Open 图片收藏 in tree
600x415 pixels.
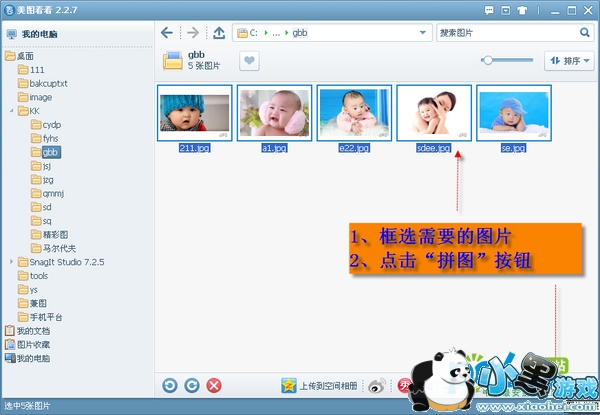click(x=28, y=345)
